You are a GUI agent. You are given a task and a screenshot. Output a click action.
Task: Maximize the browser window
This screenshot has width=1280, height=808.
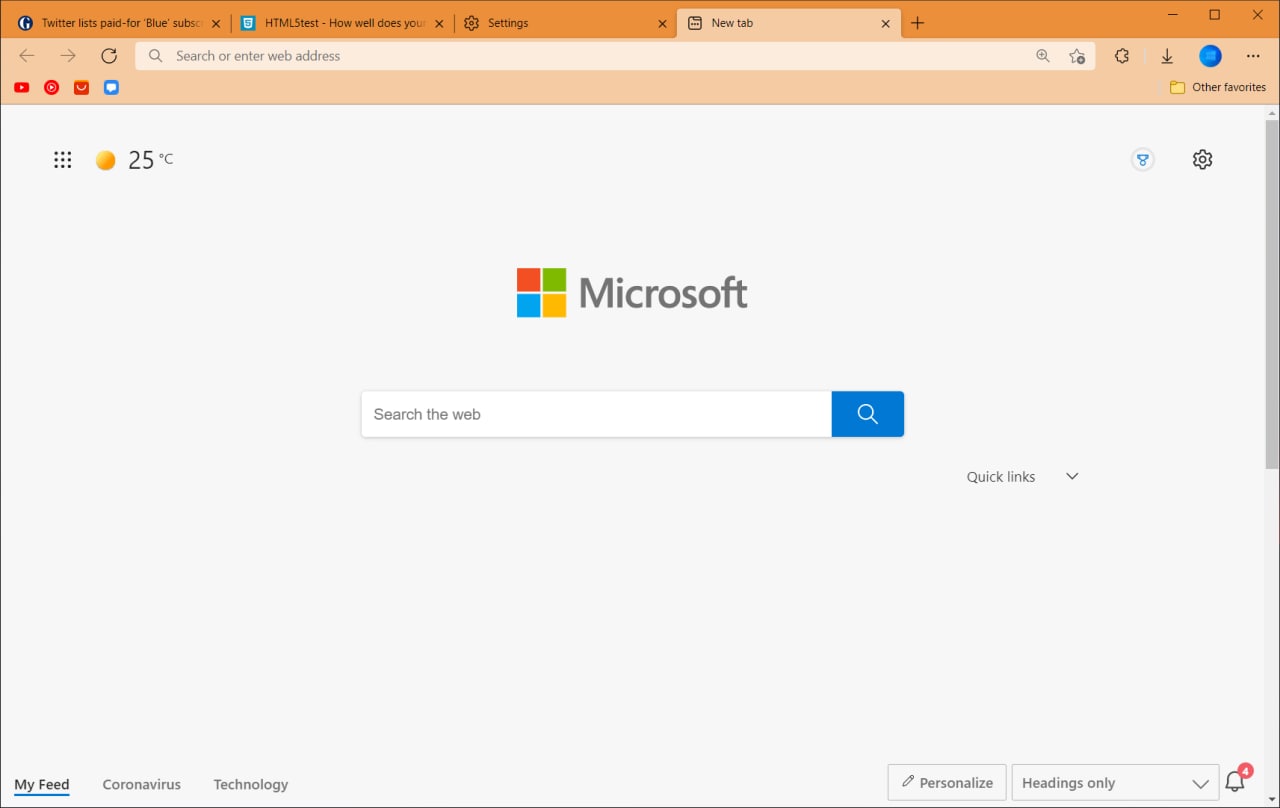1214,14
